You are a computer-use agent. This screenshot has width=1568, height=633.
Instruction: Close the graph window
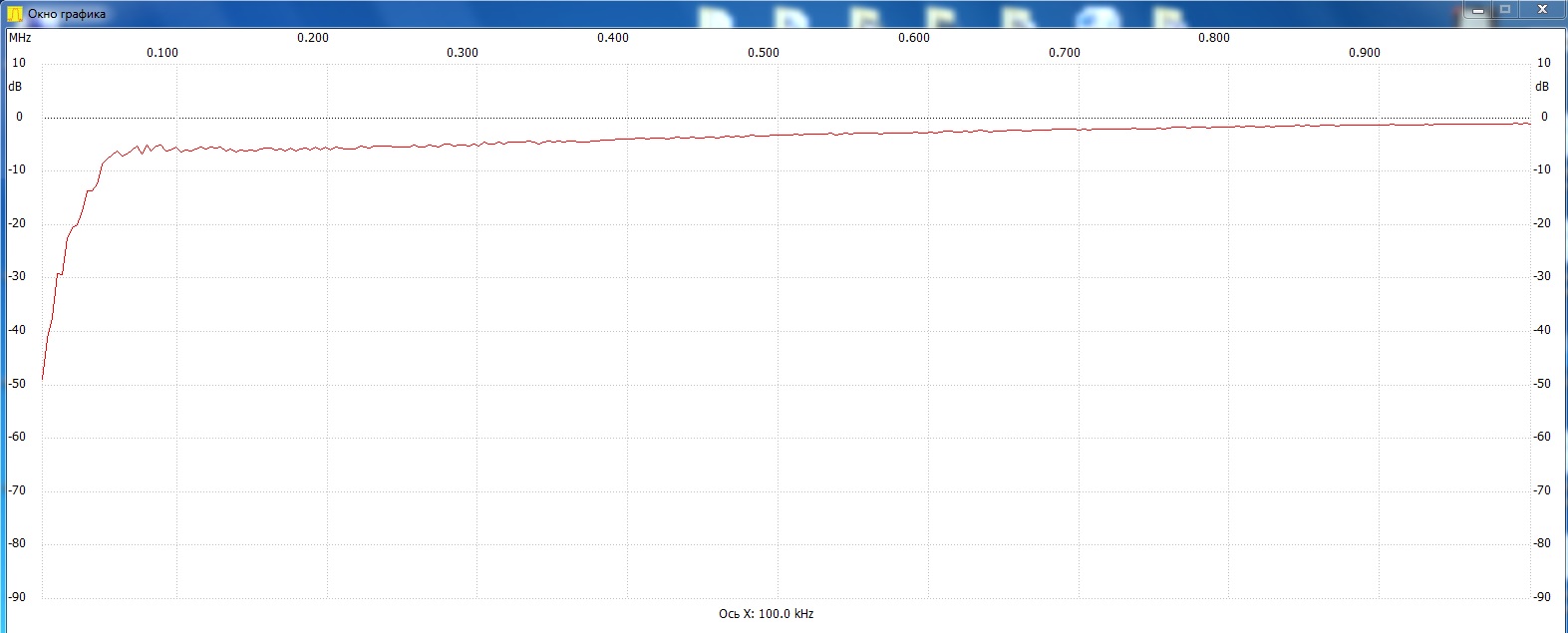(1542, 10)
